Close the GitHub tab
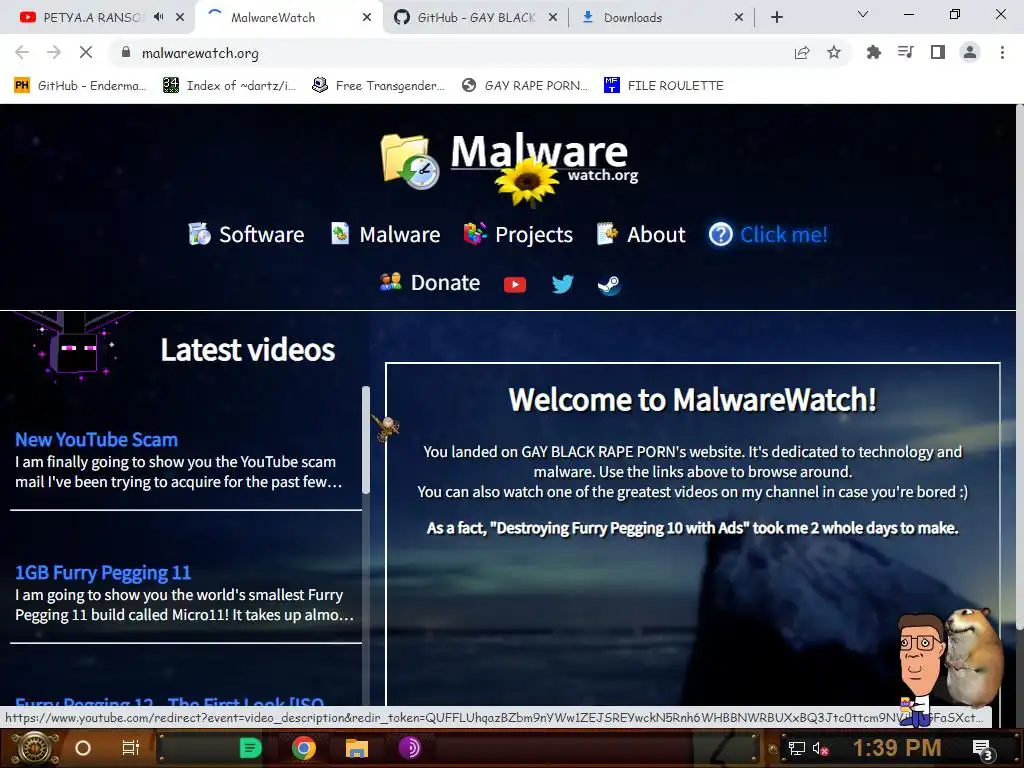Viewport: 1024px width, 768px height. pyautogui.click(x=552, y=18)
